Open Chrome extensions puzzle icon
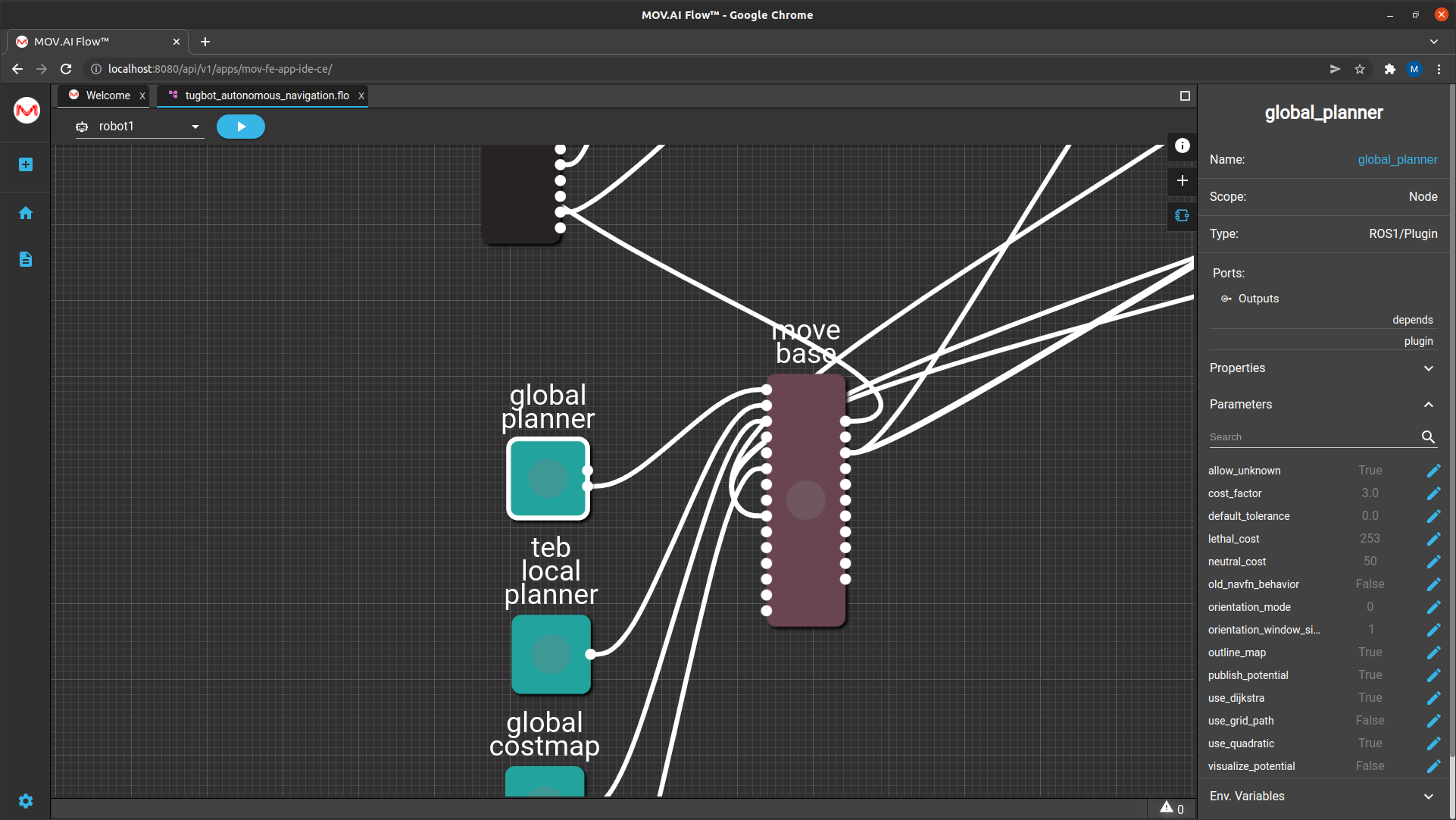This screenshot has height=820, width=1456. tap(1389, 69)
